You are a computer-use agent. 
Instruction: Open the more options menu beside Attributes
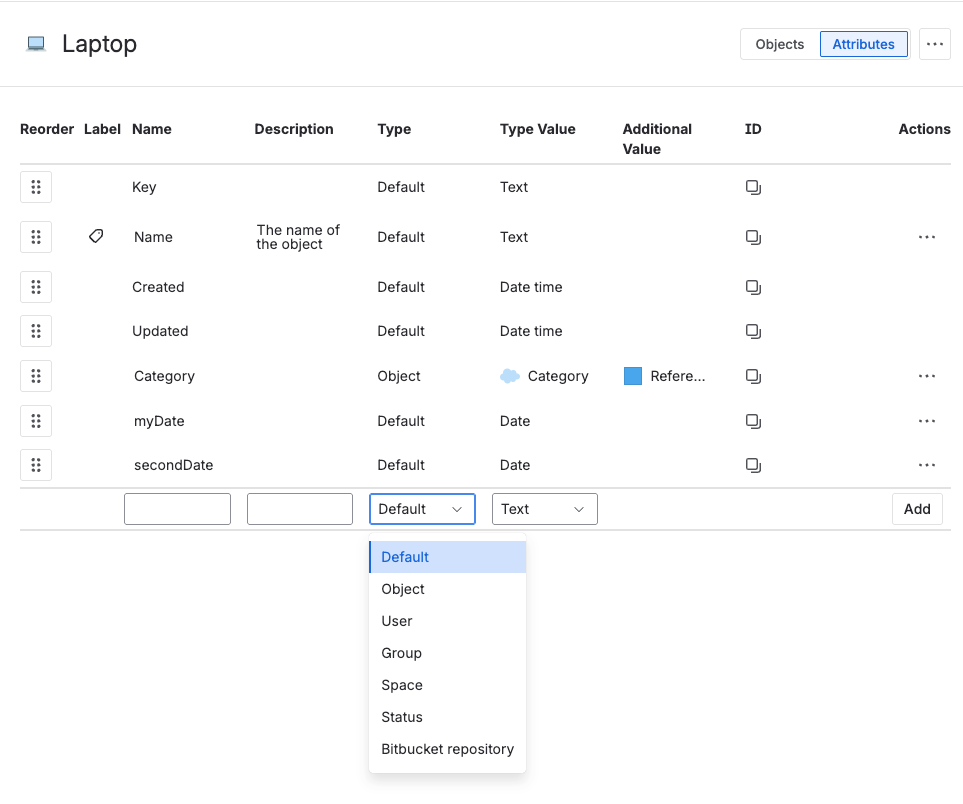coord(935,44)
